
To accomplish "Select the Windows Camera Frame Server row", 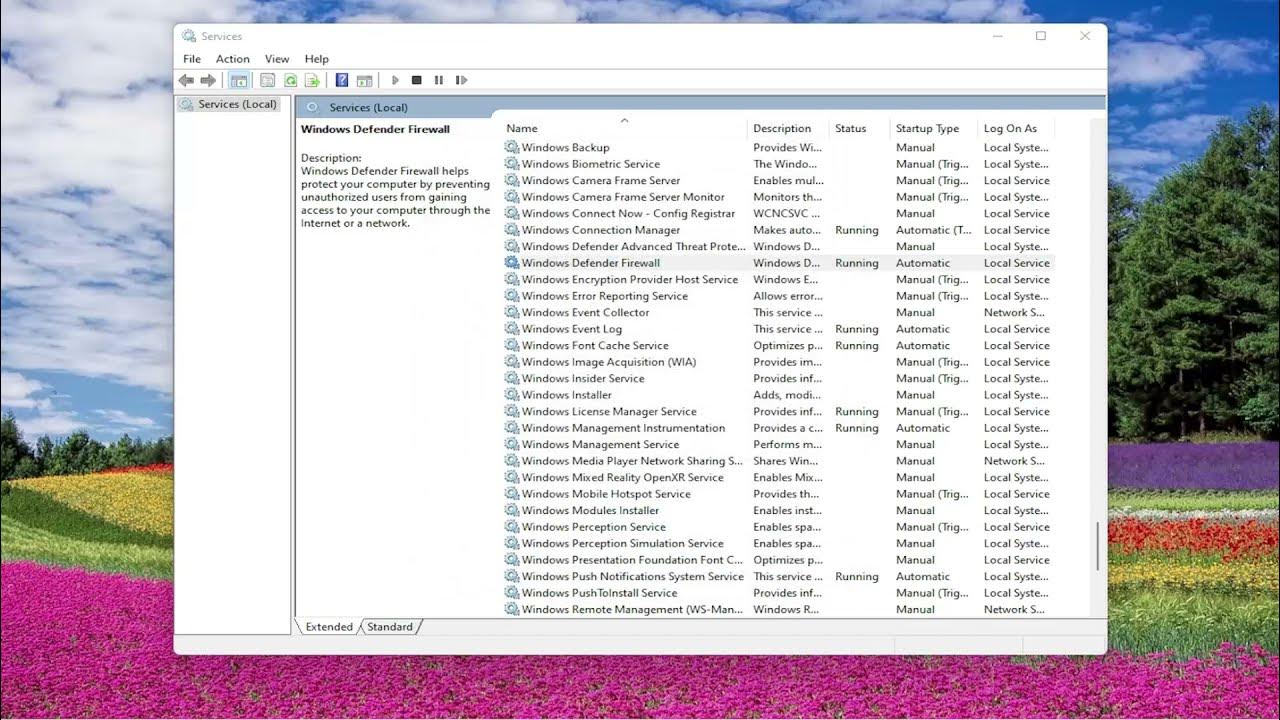I will point(778,180).
